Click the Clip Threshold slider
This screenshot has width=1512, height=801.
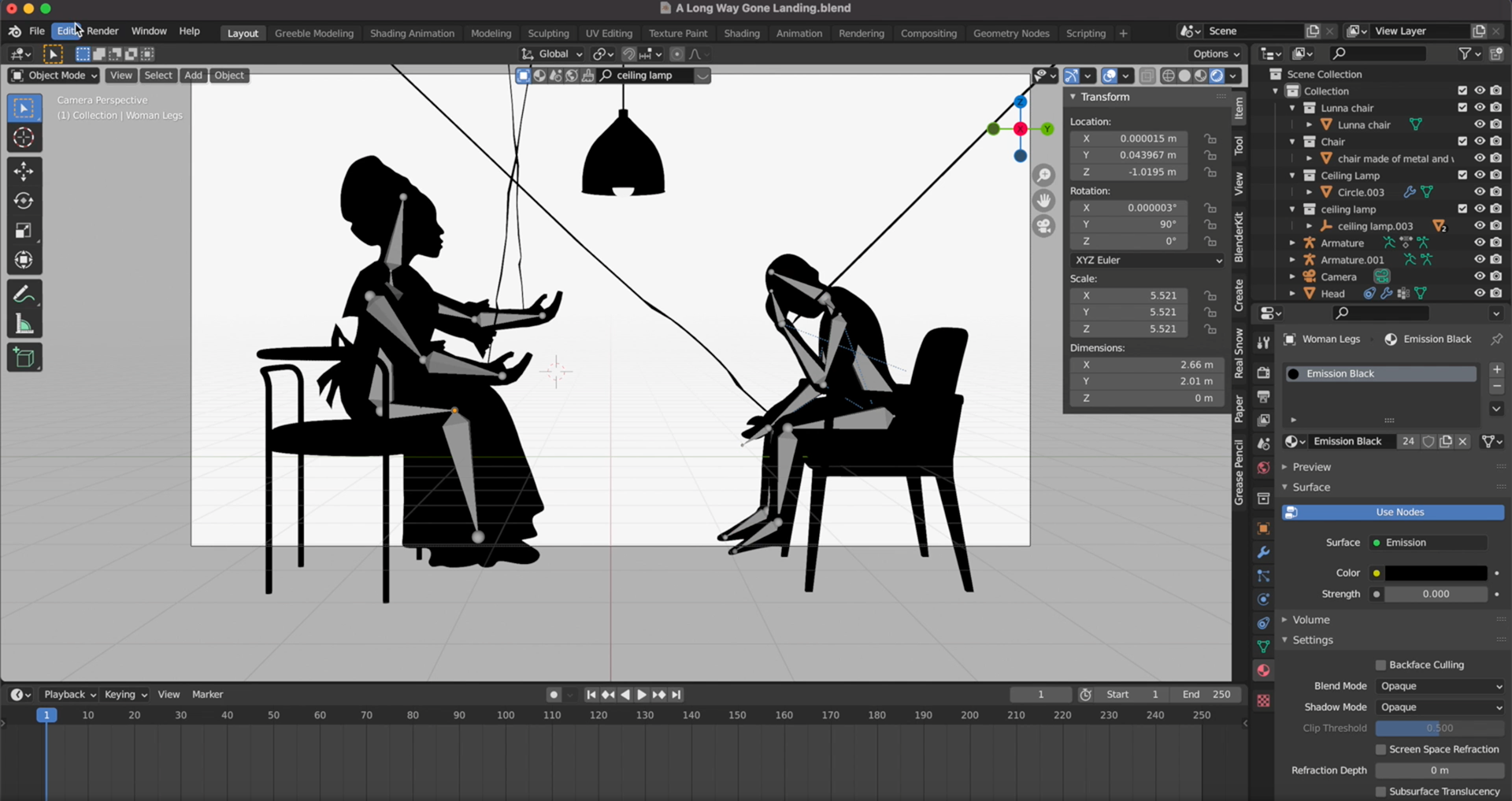tap(1440, 729)
